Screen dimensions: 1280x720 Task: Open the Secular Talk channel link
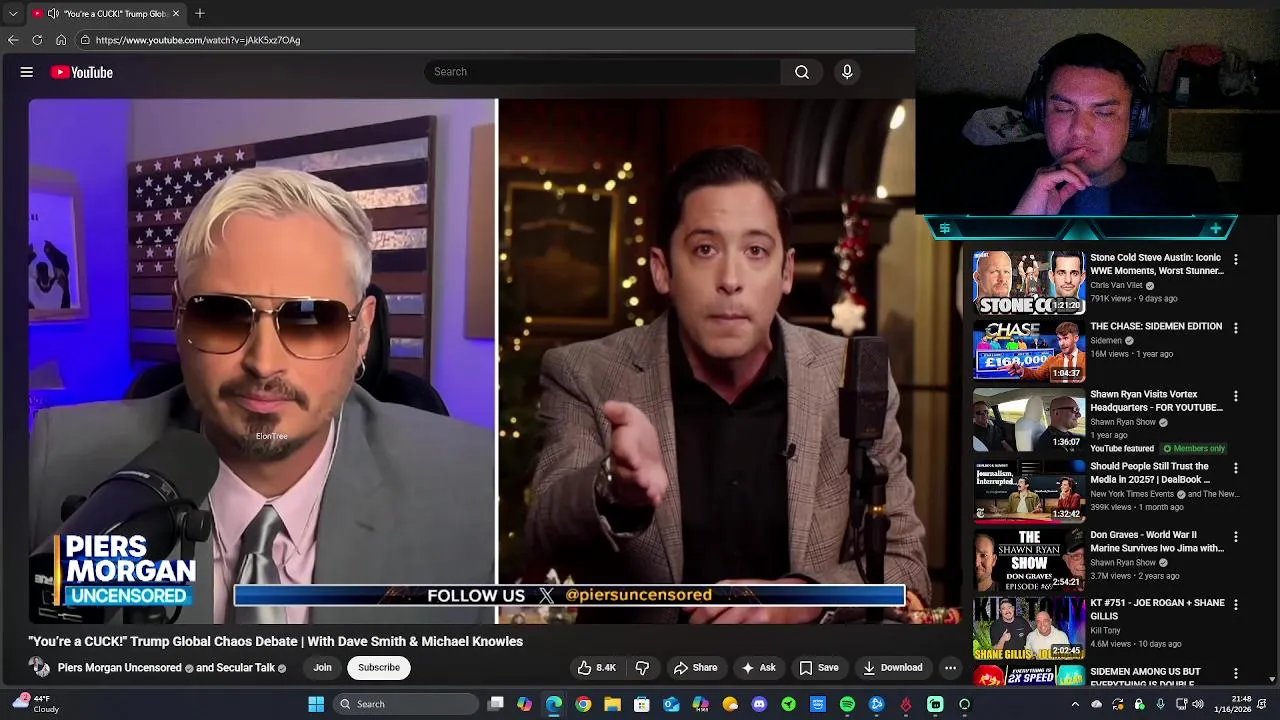245,668
